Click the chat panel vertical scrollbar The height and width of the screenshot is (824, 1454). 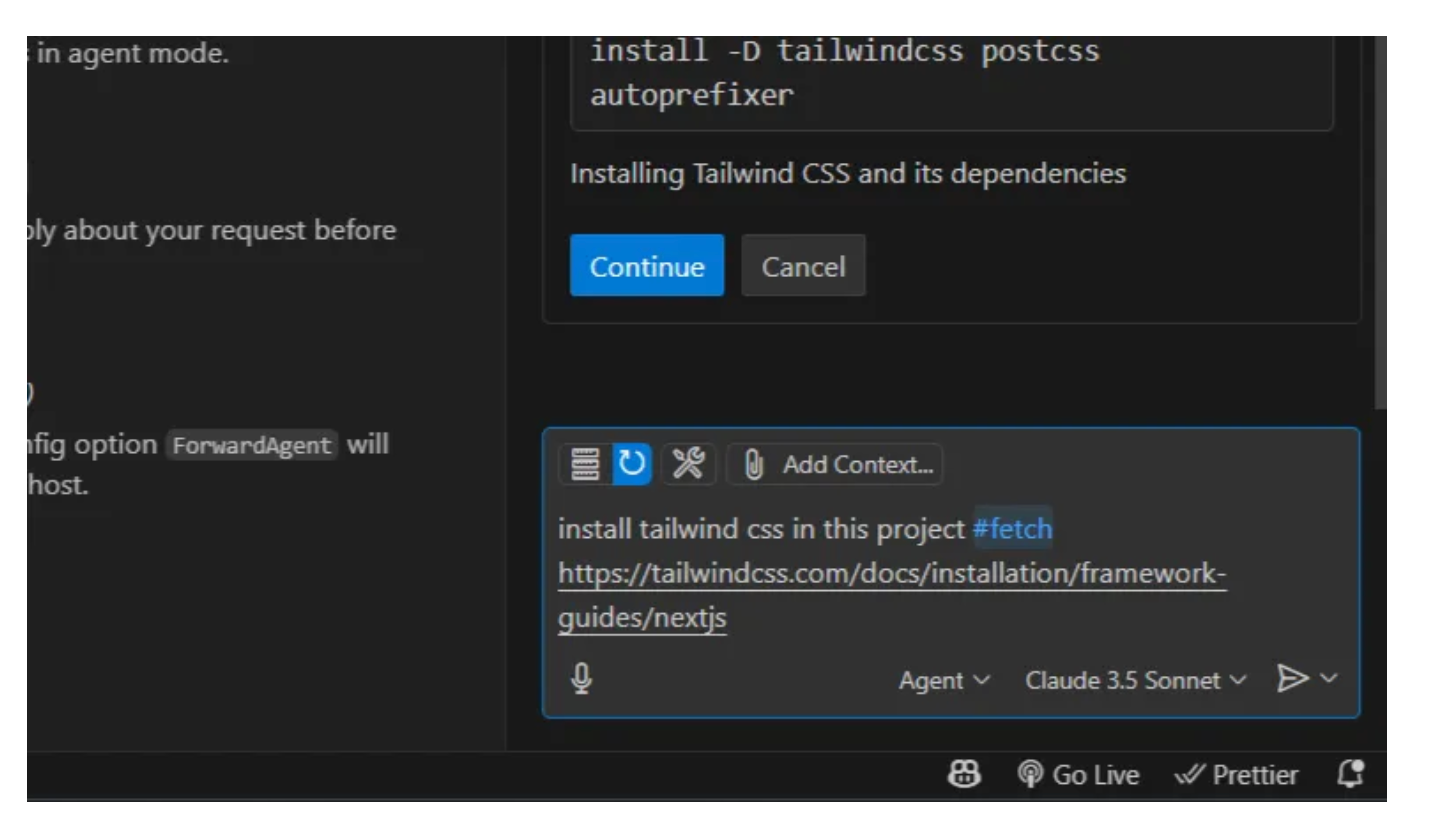tap(1380, 222)
